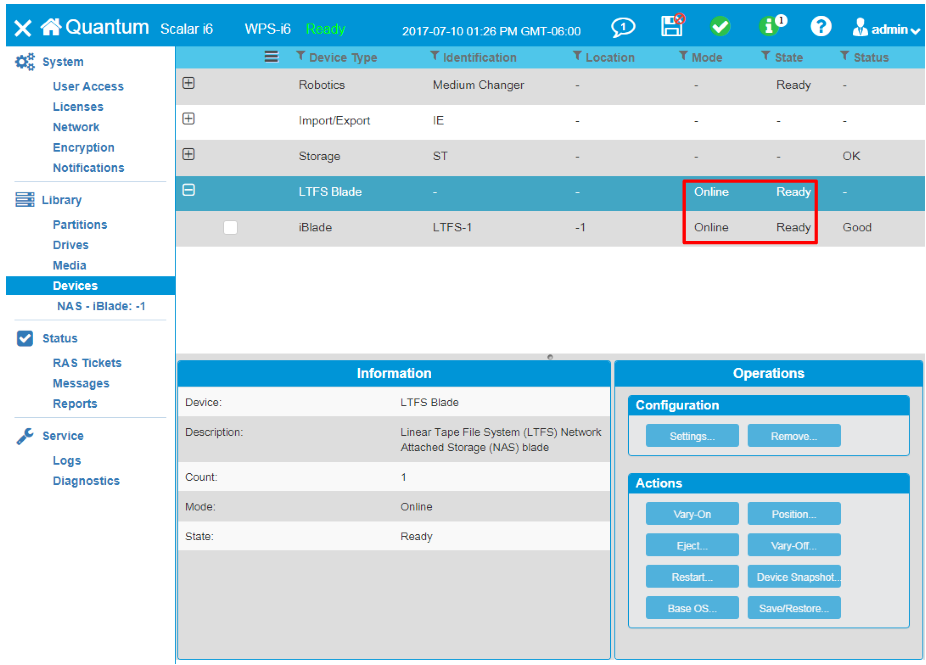The height and width of the screenshot is (665, 926).
Task: Collapse the LTFS Blade device row
Action: click(x=188, y=190)
